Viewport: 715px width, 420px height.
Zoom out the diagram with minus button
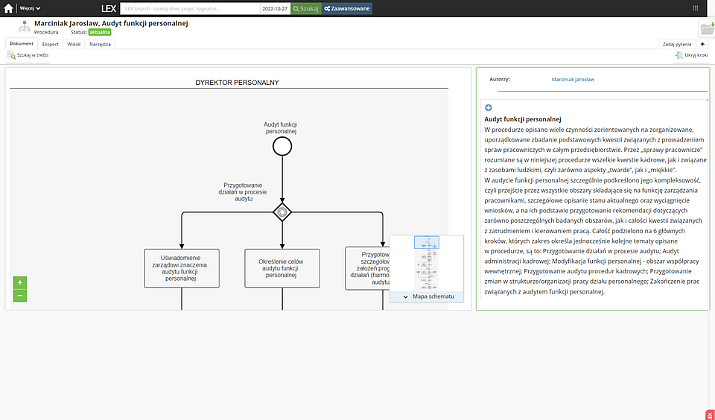pyautogui.click(x=20, y=295)
